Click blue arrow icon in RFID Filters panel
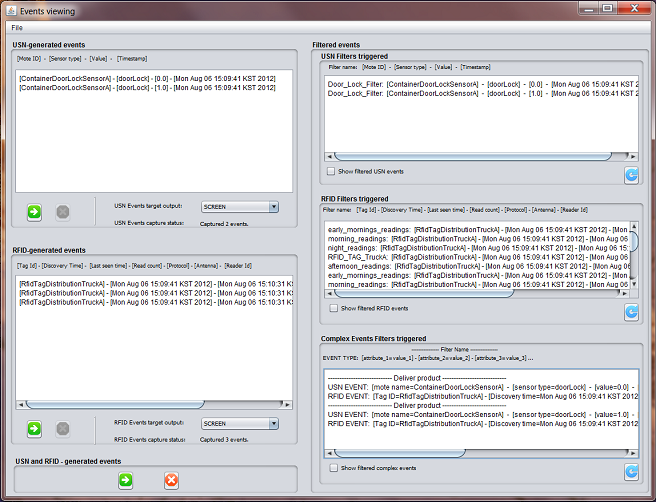The height and width of the screenshot is (502, 656). pos(631,312)
